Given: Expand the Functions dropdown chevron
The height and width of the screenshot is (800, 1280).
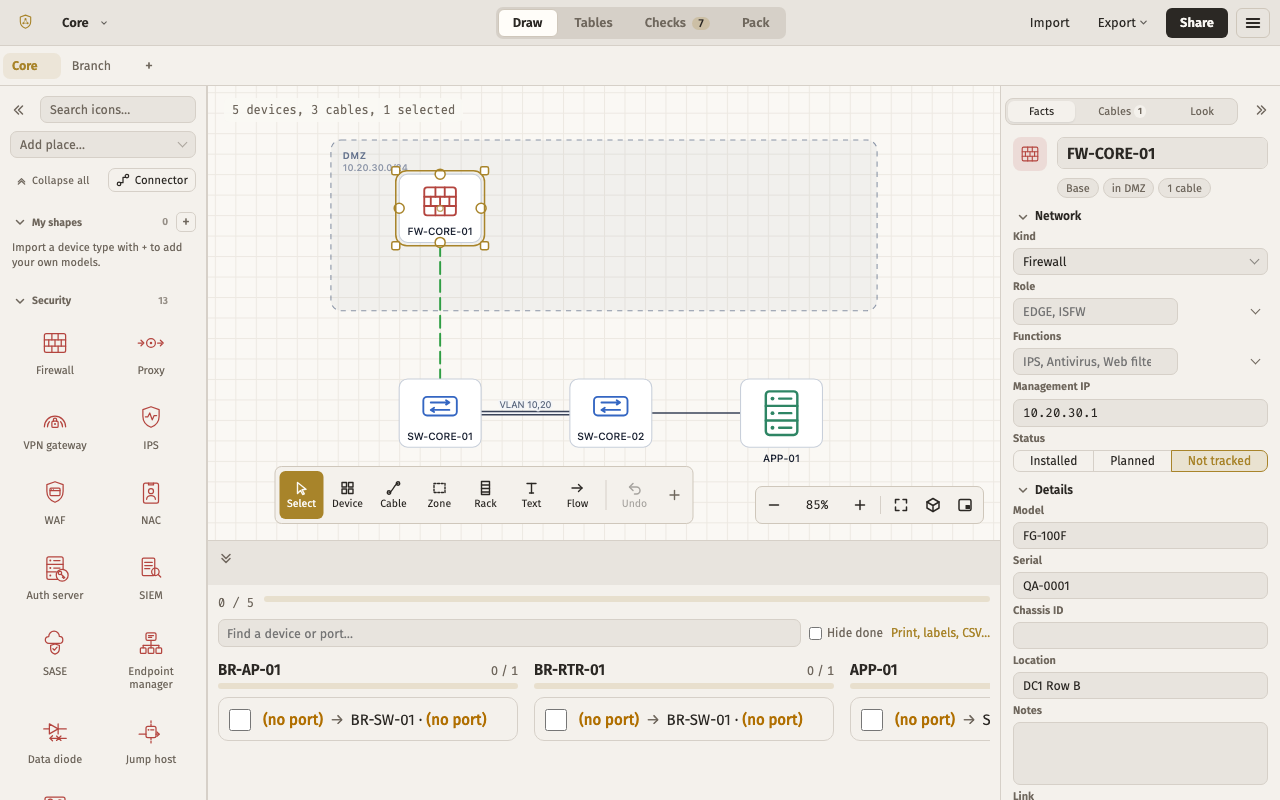Looking at the screenshot, I should coord(1255,362).
